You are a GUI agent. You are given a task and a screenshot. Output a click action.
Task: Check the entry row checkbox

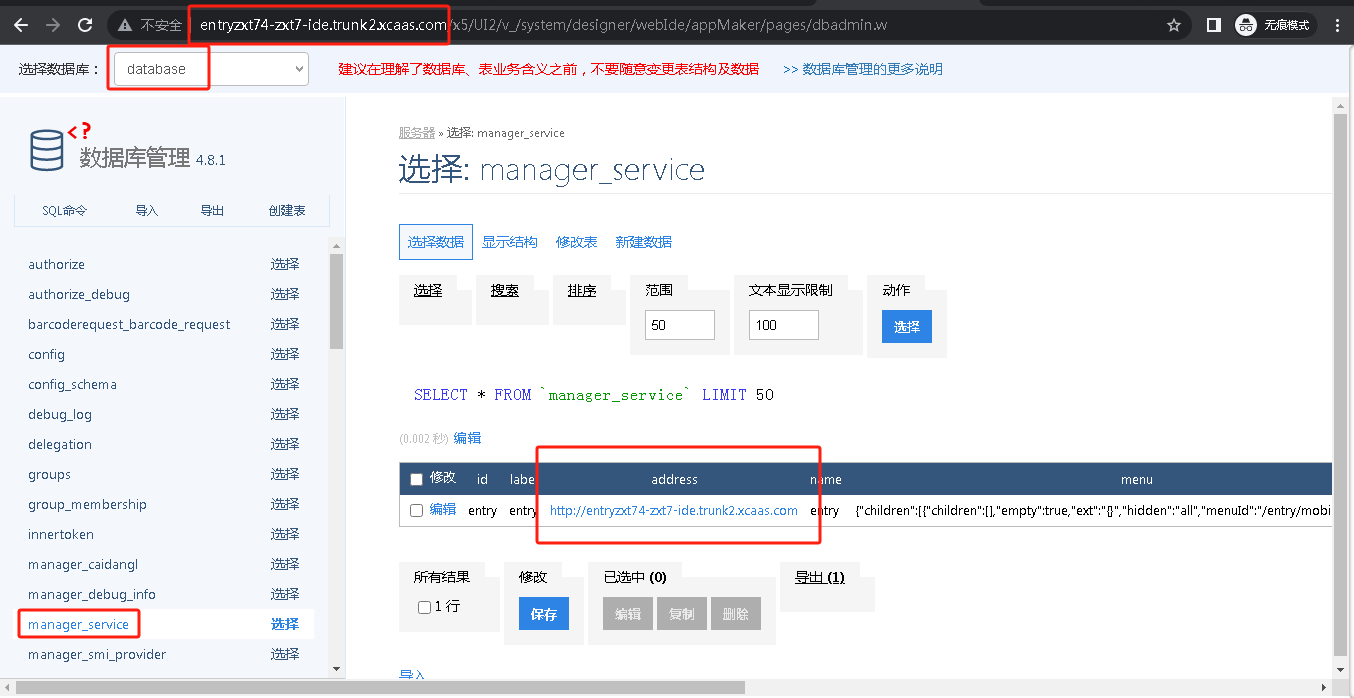(417, 510)
